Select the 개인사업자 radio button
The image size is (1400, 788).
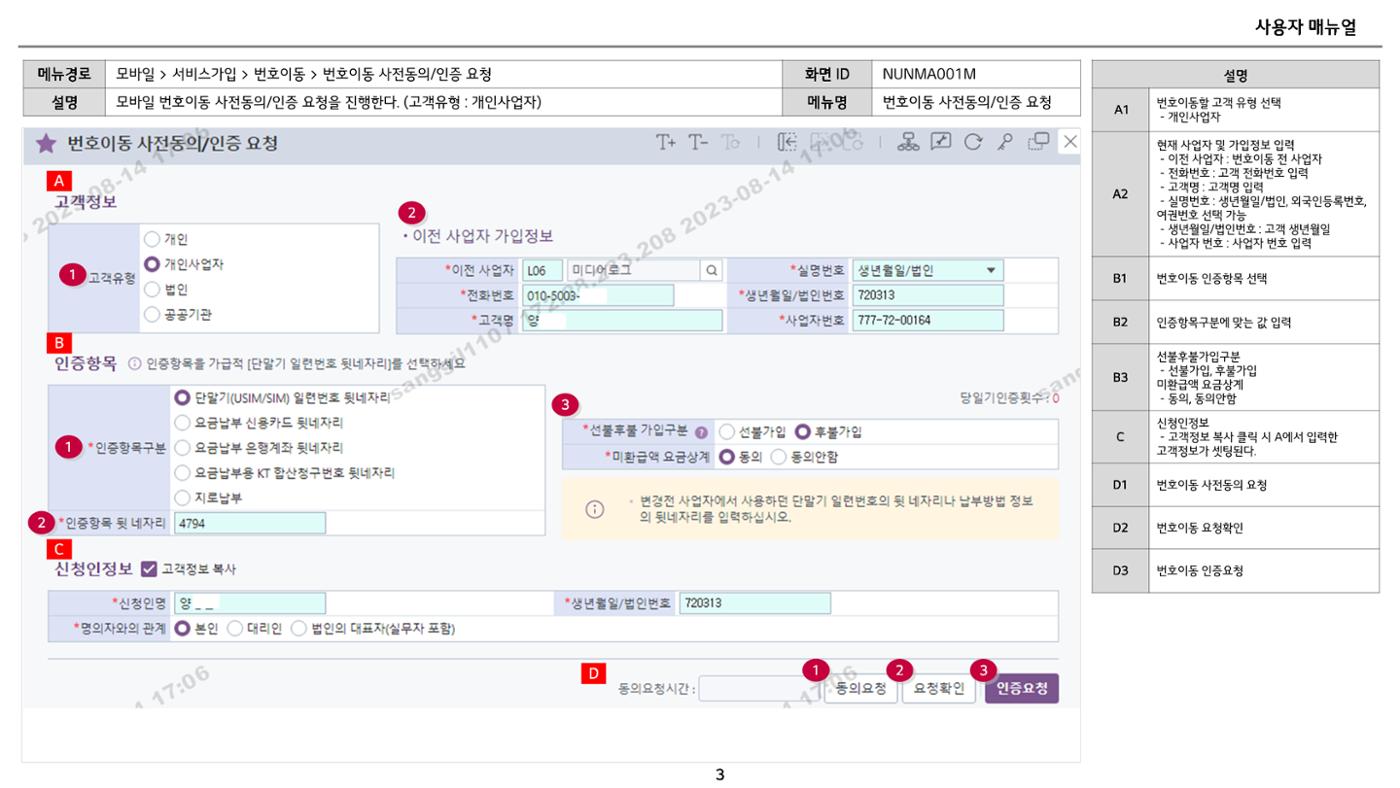click(x=152, y=264)
